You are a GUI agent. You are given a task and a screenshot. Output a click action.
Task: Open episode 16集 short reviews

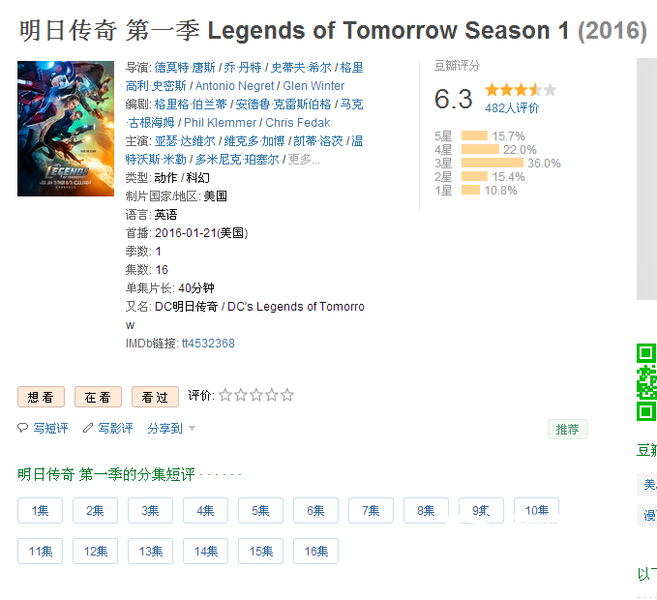(x=316, y=551)
